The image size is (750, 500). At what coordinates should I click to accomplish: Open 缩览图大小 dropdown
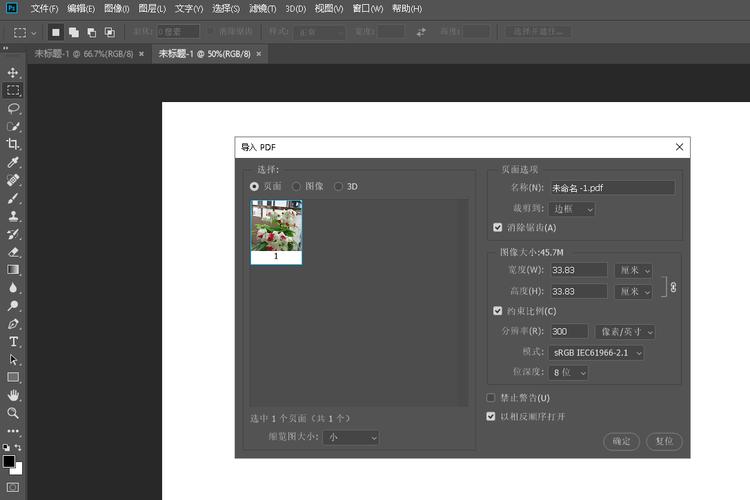click(351, 437)
